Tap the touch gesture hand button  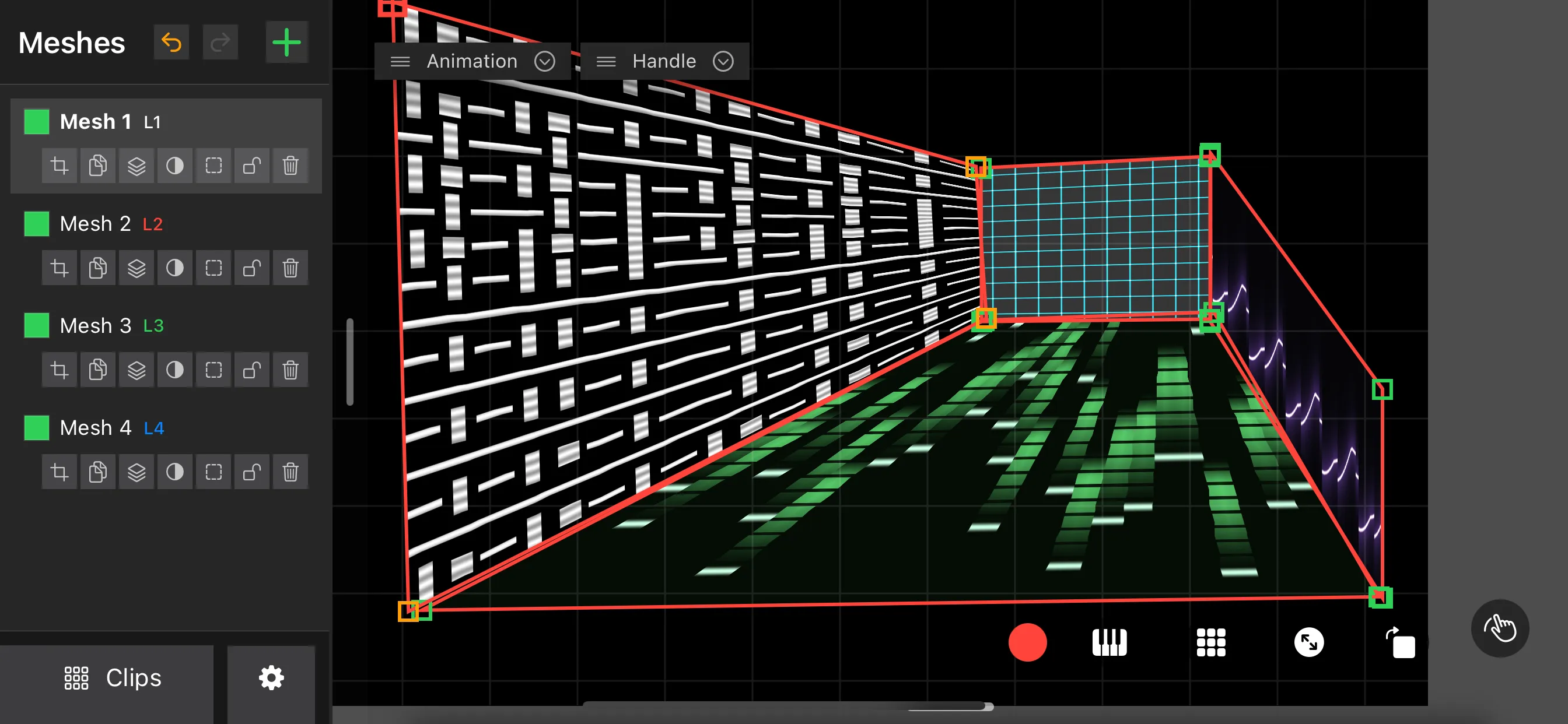coord(1500,628)
